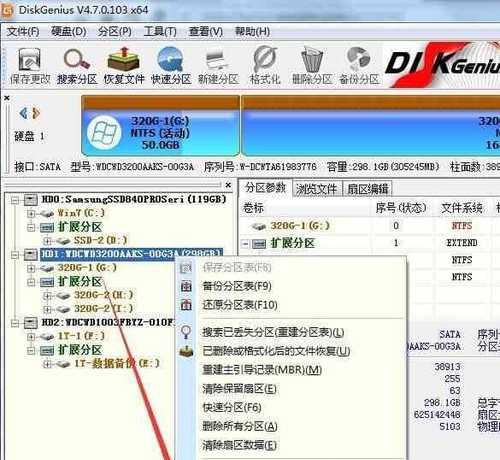Click the Search Partition (搜索分区) magnifier icon
The image size is (500, 460).
(76, 60)
